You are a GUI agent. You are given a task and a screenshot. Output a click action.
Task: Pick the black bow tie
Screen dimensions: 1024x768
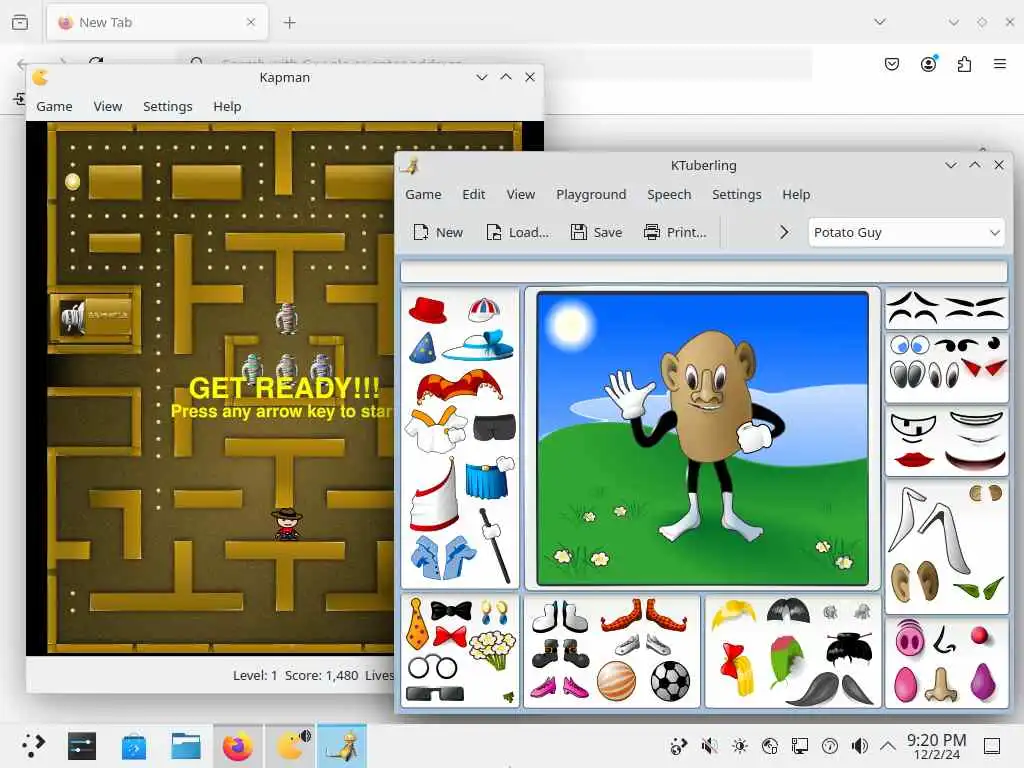[x=451, y=611]
